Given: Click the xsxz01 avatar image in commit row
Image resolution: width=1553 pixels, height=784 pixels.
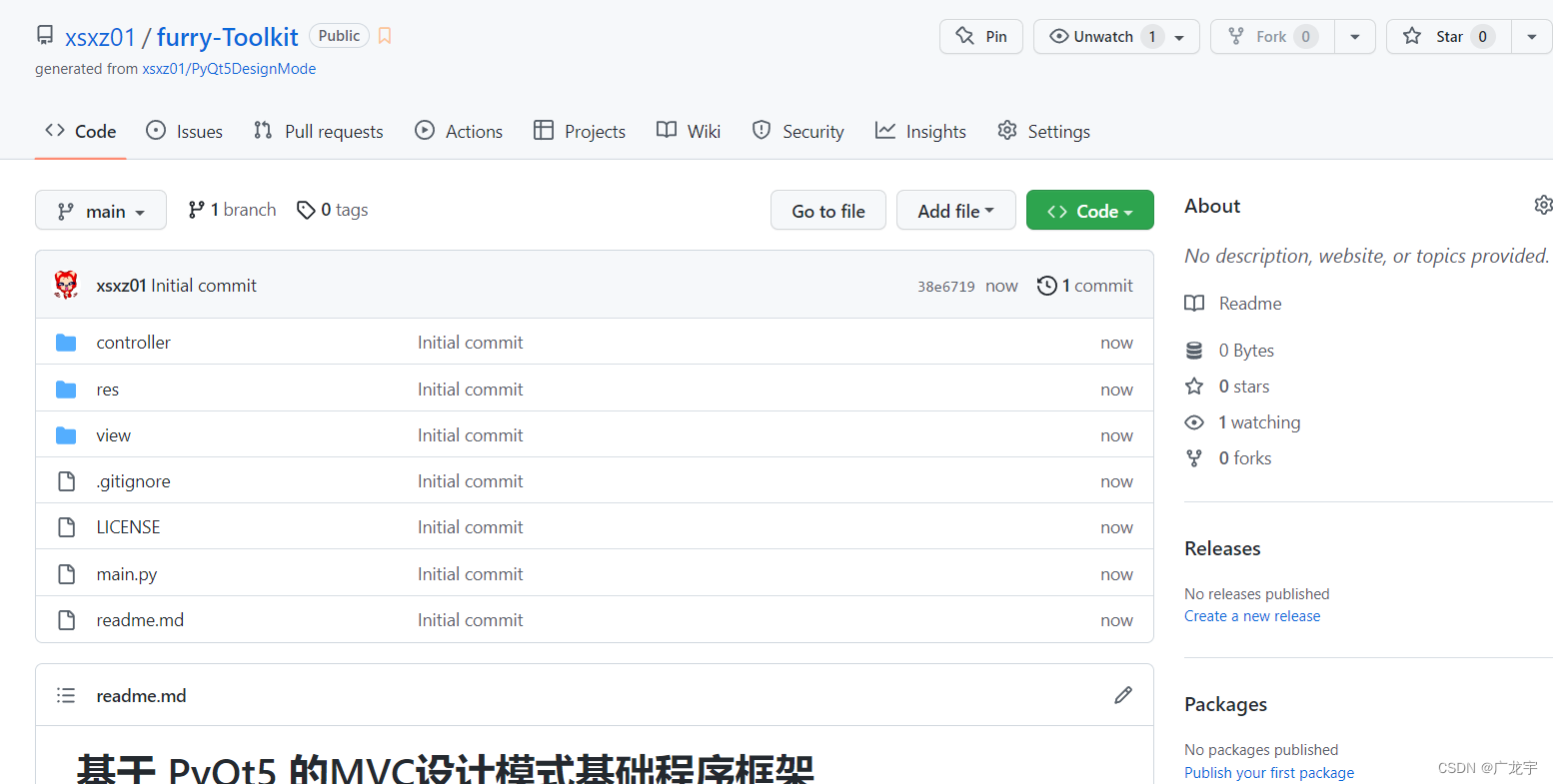Looking at the screenshot, I should click(x=66, y=285).
